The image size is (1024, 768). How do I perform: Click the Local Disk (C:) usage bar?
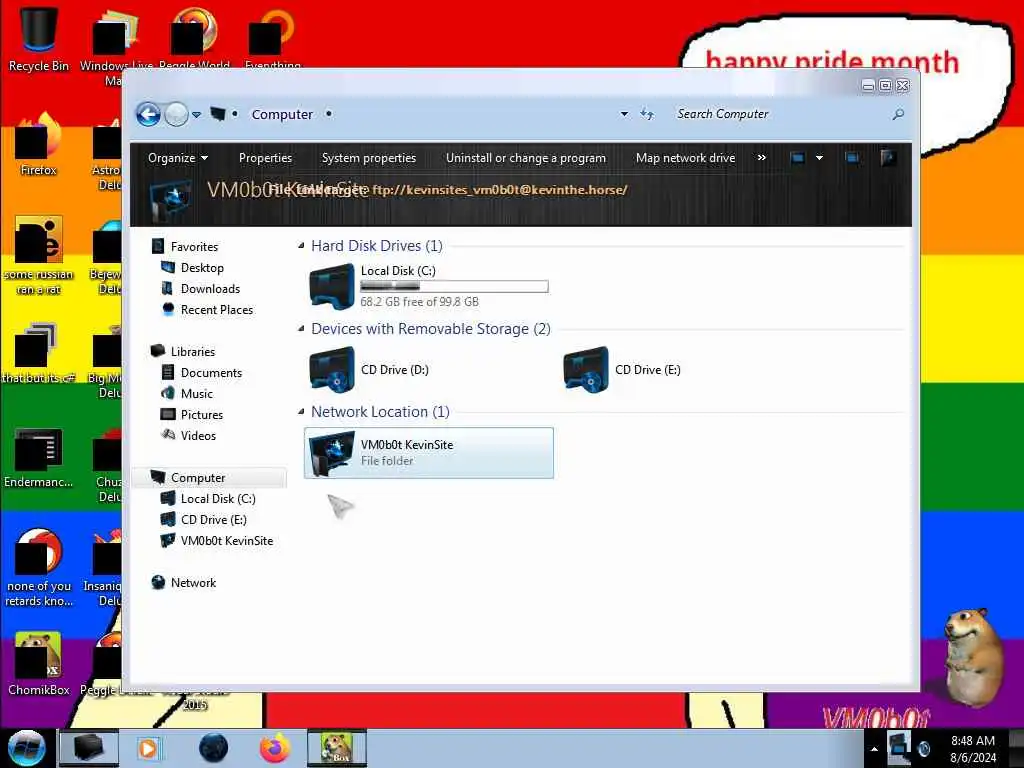pos(454,286)
